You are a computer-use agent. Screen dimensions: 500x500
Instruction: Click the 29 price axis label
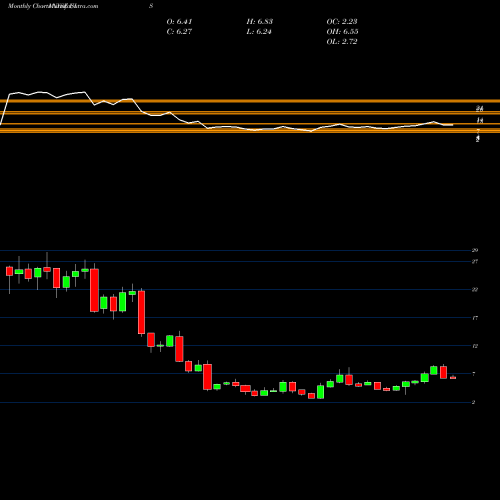pyautogui.click(x=475, y=250)
